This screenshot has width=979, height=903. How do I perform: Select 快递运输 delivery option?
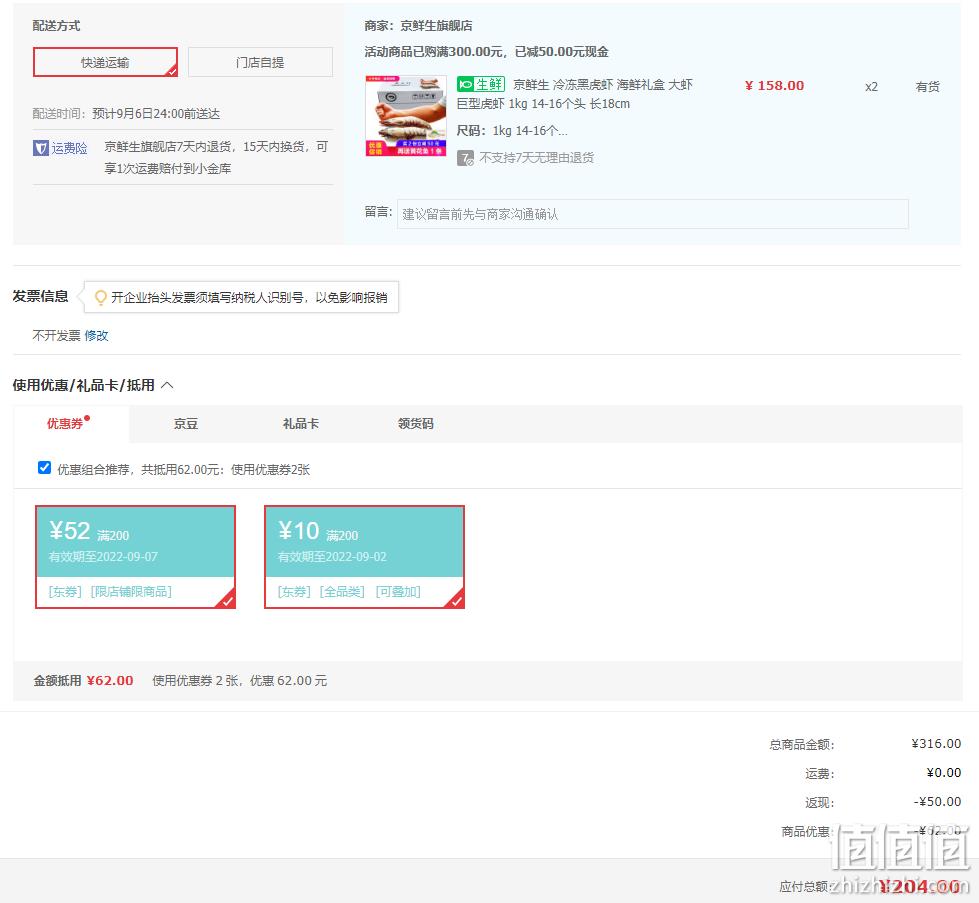(x=105, y=62)
